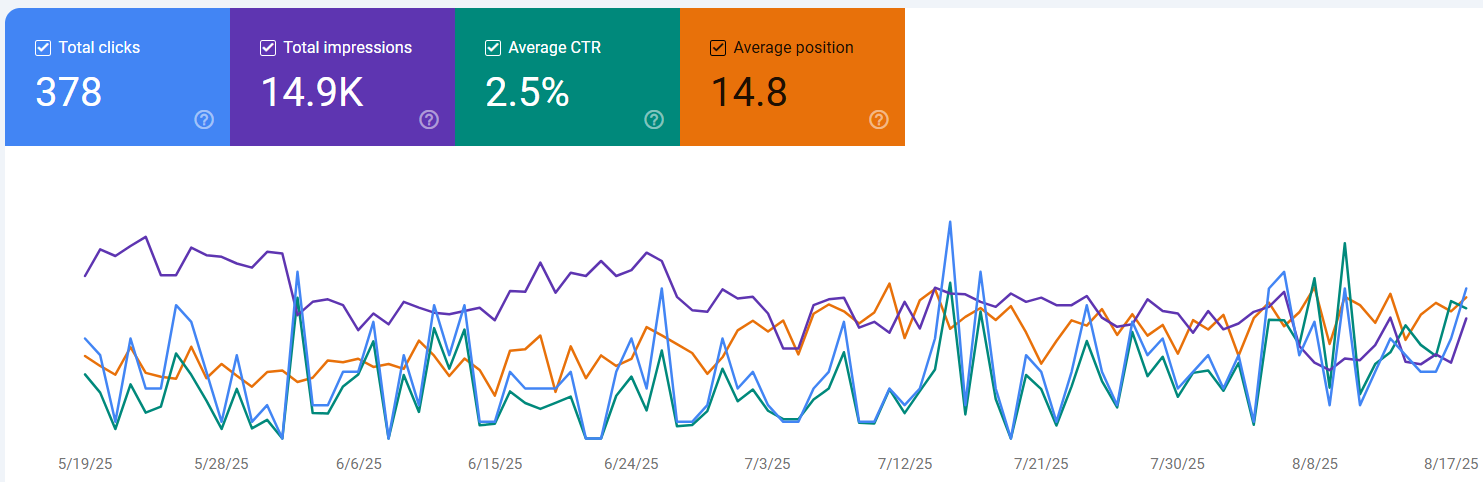Open help icon on Total impressions card
Screen dimensions: 1483x482
(x=429, y=120)
